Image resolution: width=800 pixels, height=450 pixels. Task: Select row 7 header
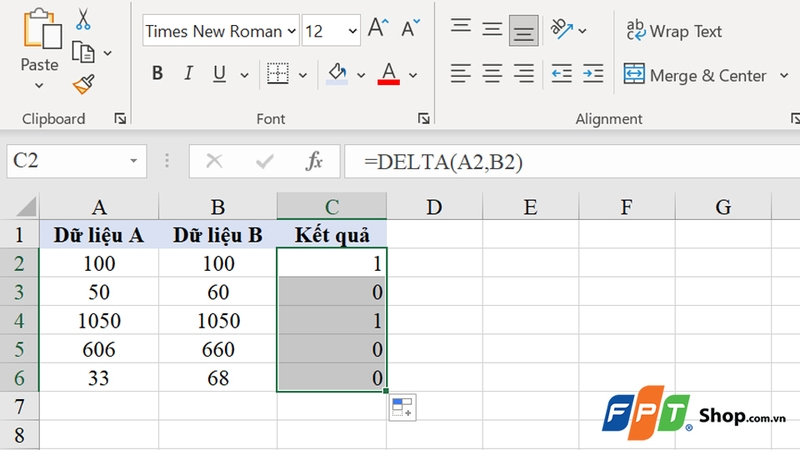point(19,405)
